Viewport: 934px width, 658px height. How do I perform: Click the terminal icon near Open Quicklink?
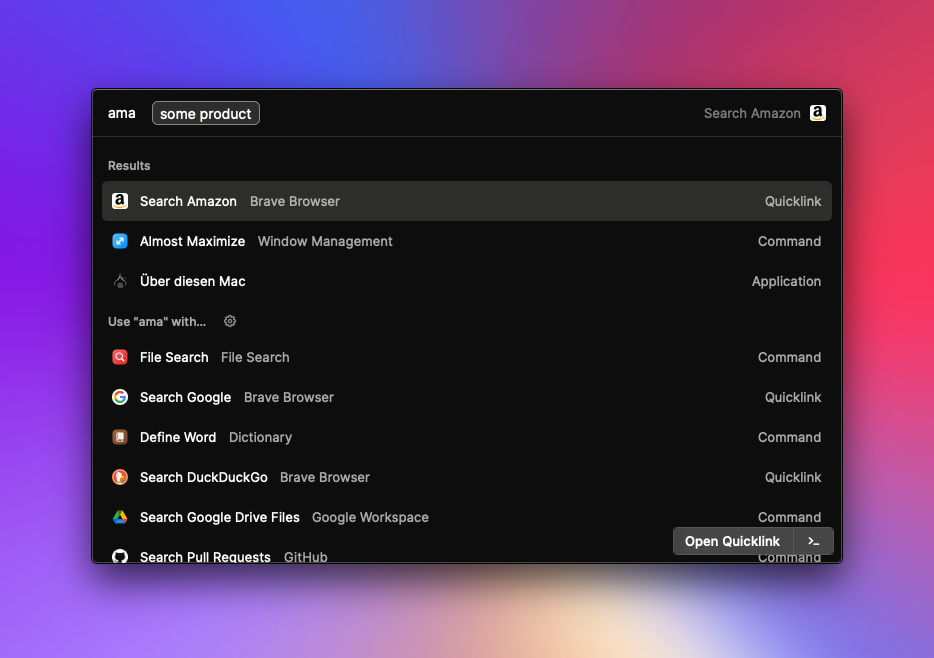coord(813,540)
